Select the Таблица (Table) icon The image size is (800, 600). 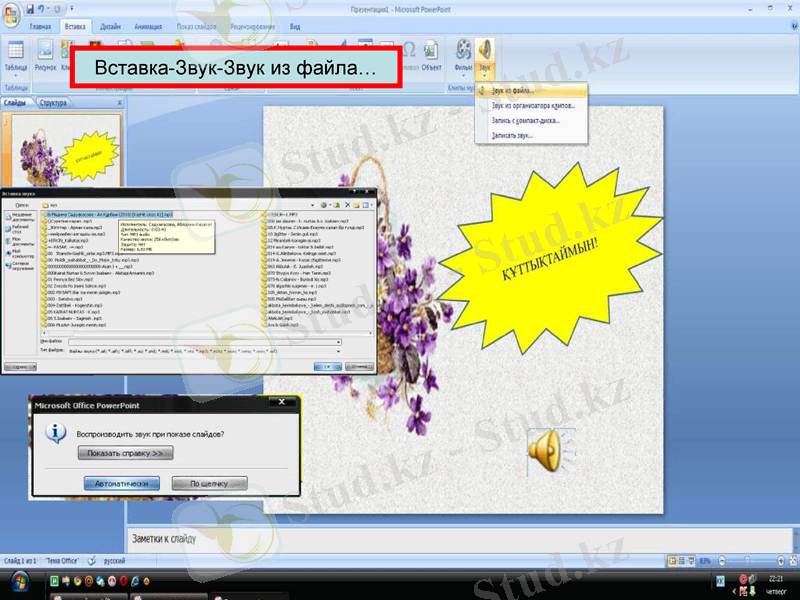16,50
